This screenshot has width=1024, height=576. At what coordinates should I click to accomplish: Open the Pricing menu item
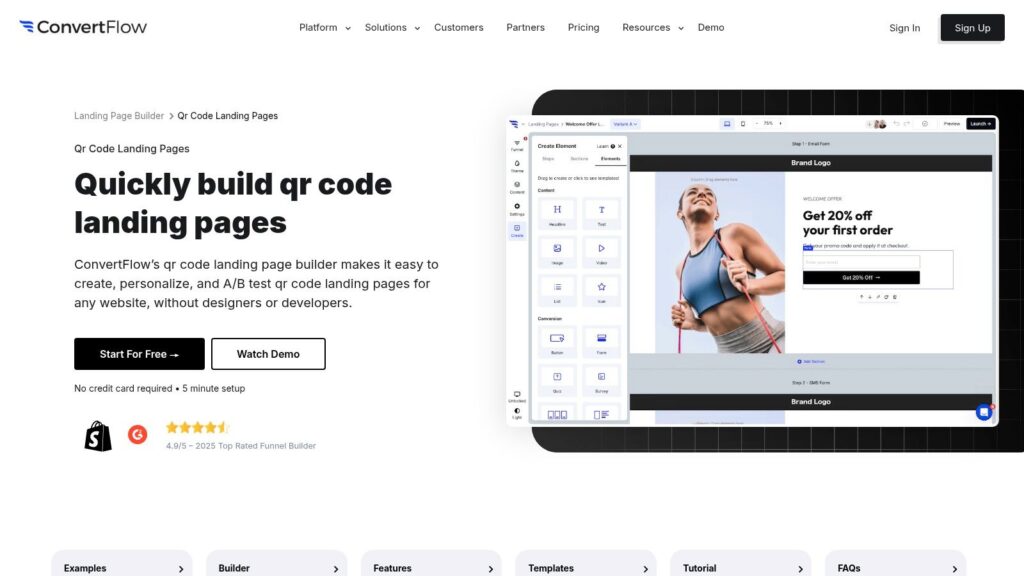[x=583, y=28]
